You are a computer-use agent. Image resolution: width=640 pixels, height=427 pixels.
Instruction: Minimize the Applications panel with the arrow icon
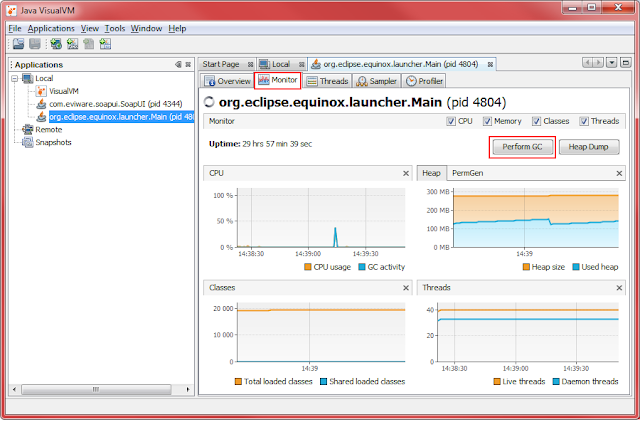click(178, 64)
